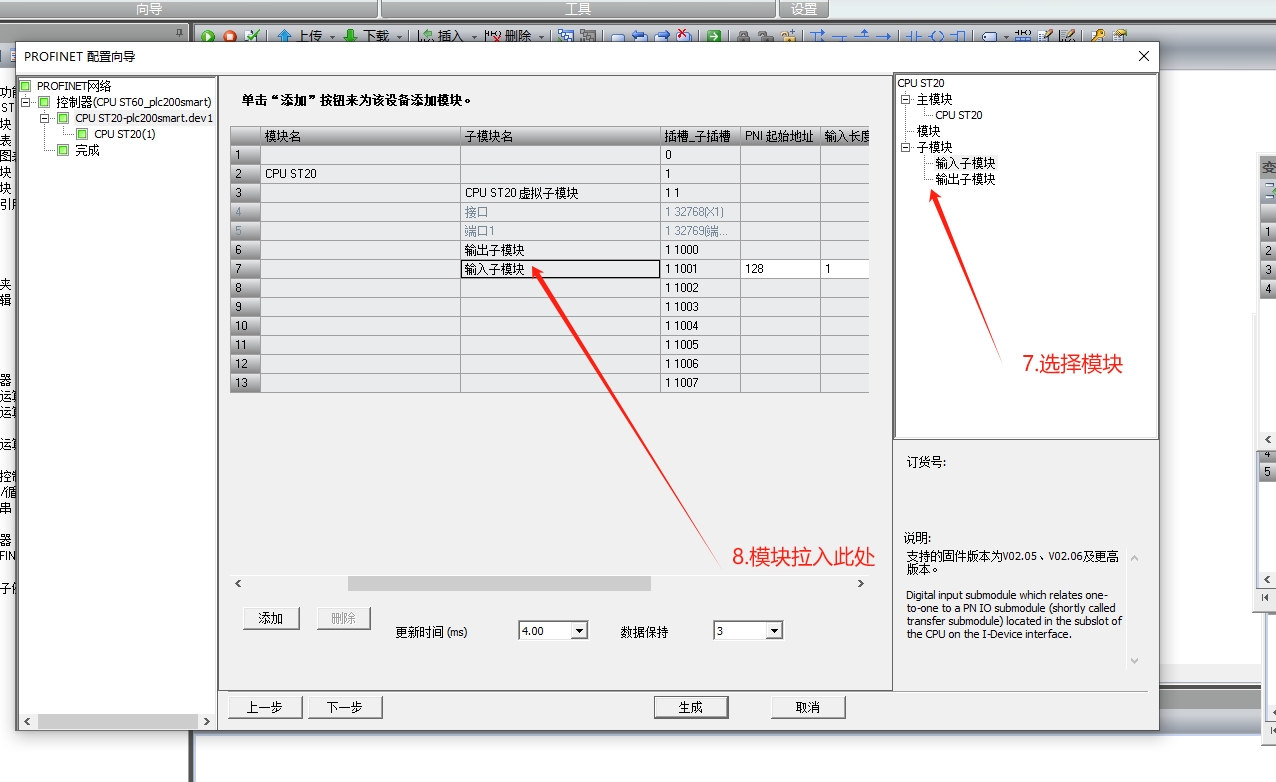The height and width of the screenshot is (782, 1276).
Task: Collapse the 控制器(CPU ST60_plc200smart) tree node
Action: pos(26,102)
